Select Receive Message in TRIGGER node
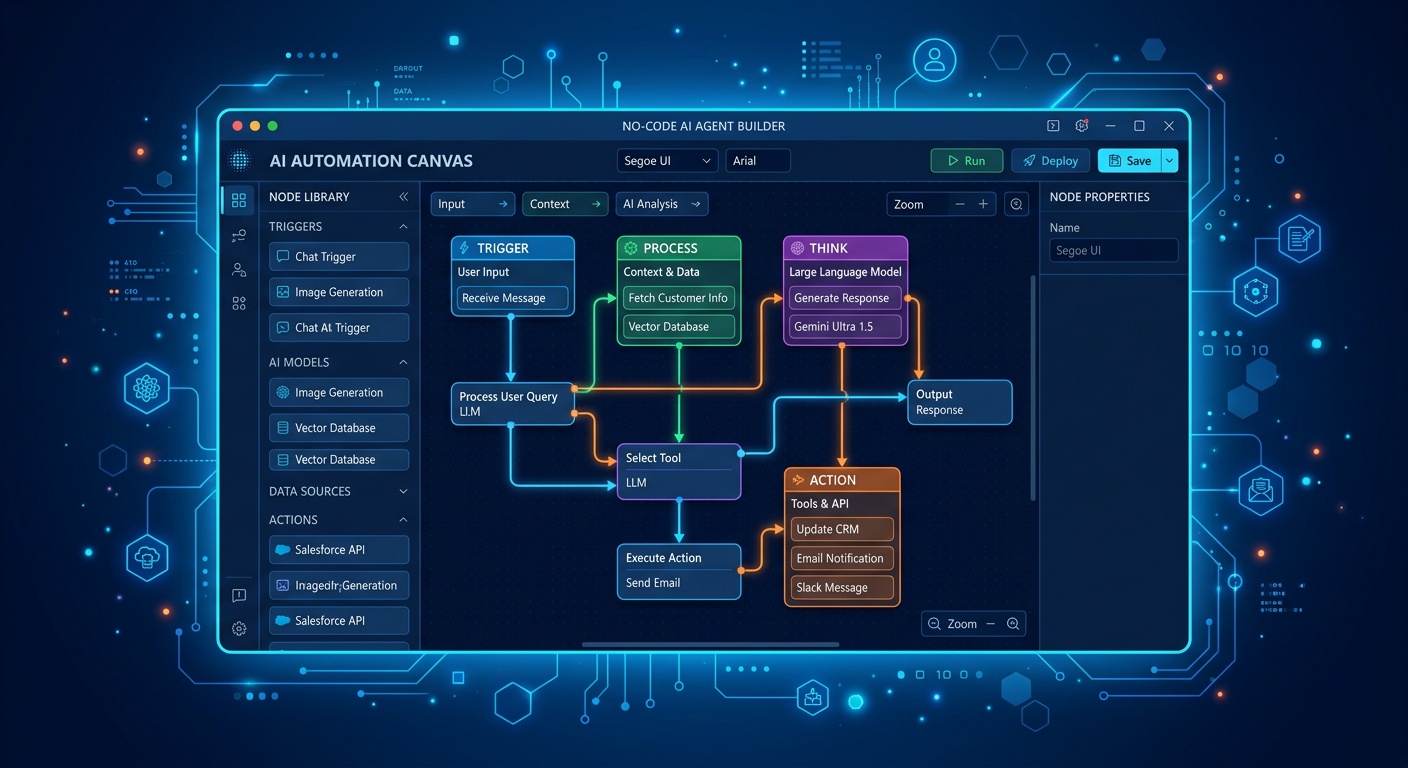This screenshot has height=768, width=1408. (x=513, y=298)
